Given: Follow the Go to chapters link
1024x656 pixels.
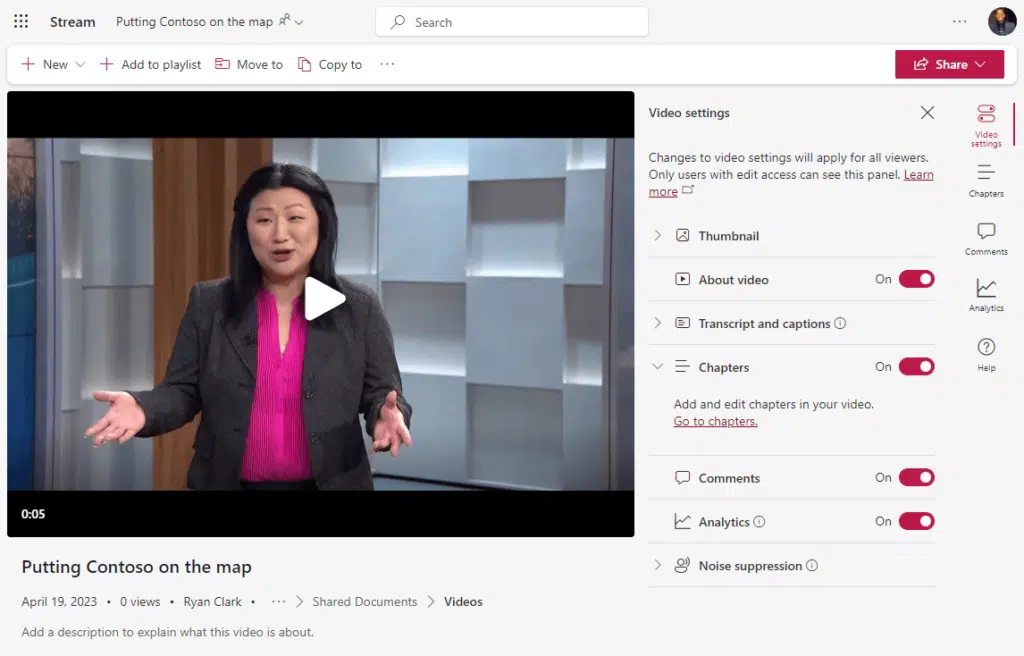Looking at the screenshot, I should (x=716, y=421).
